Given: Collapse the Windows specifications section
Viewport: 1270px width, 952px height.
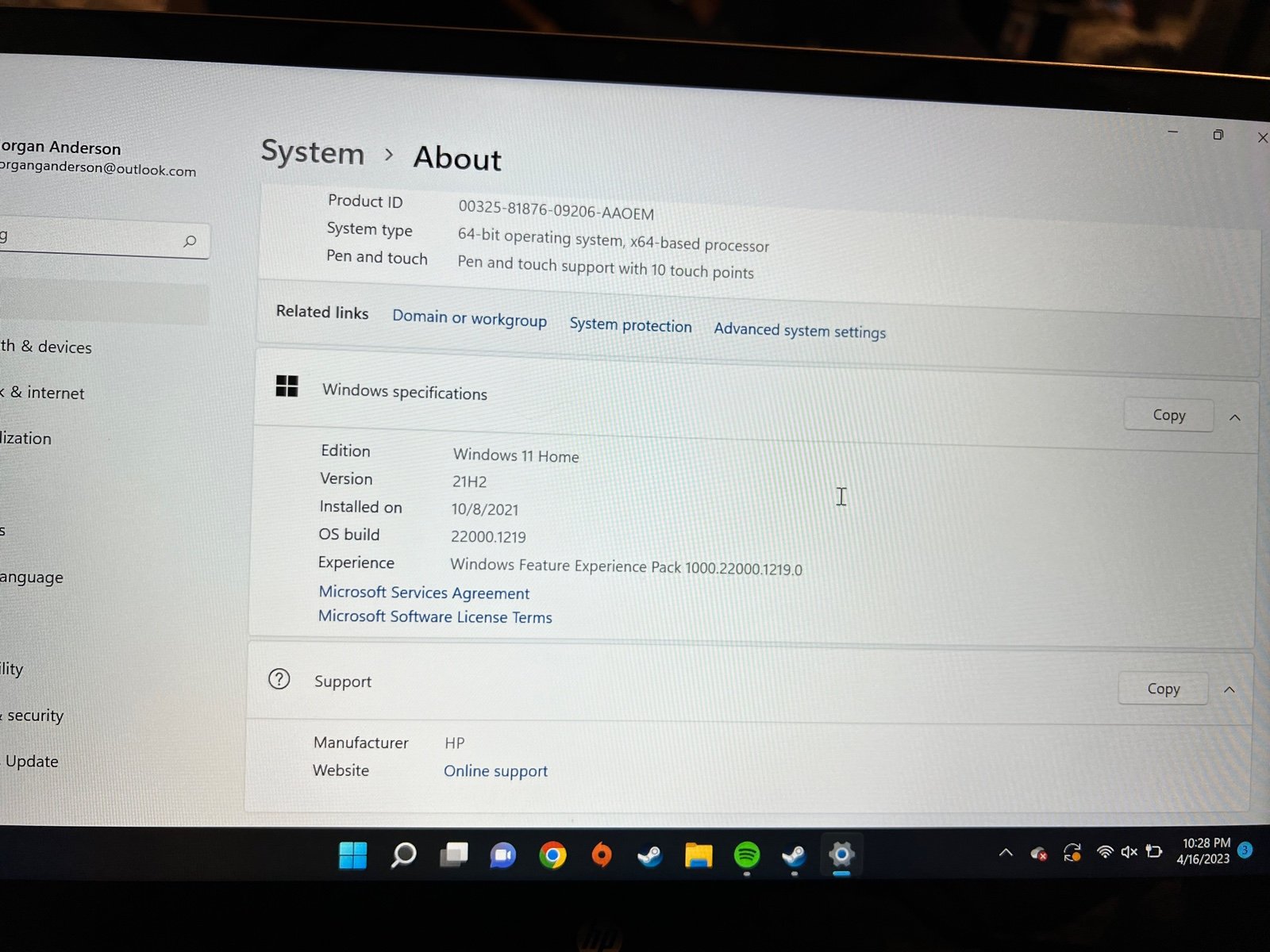Looking at the screenshot, I should coord(1235,417).
